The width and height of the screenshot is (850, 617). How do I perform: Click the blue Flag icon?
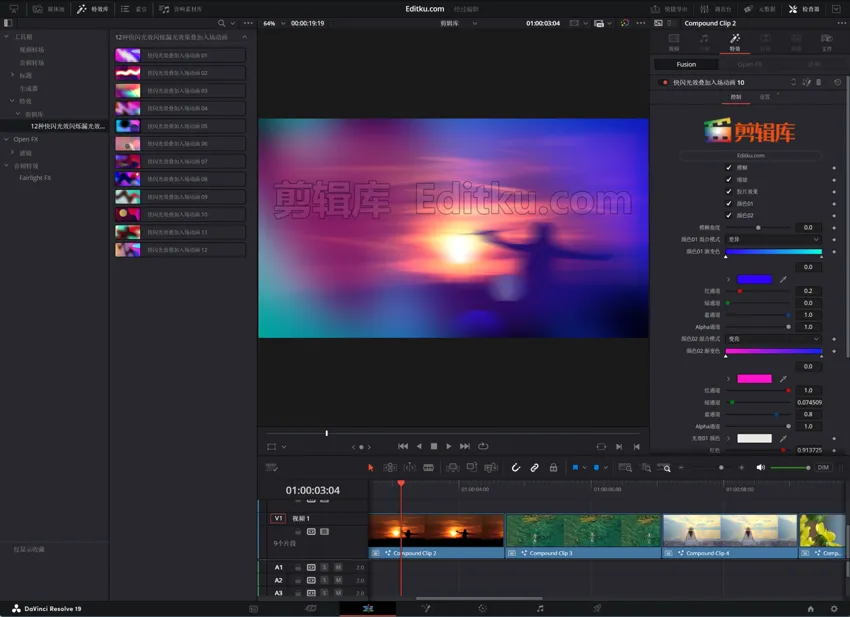coord(575,467)
